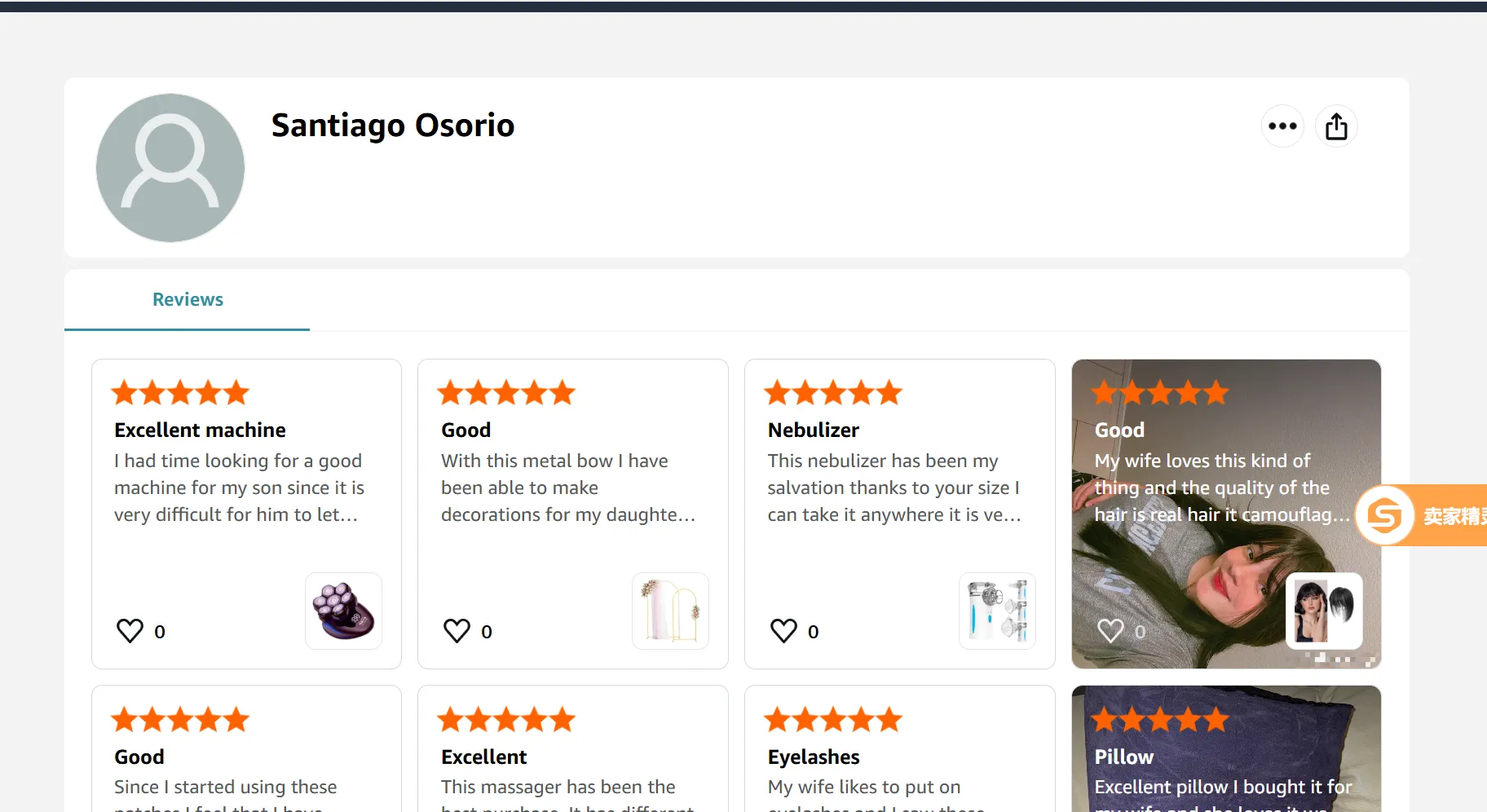The image size is (1487, 812).
Task: Select the Santiago Osorio profile name
Action: tap(393, 125)
